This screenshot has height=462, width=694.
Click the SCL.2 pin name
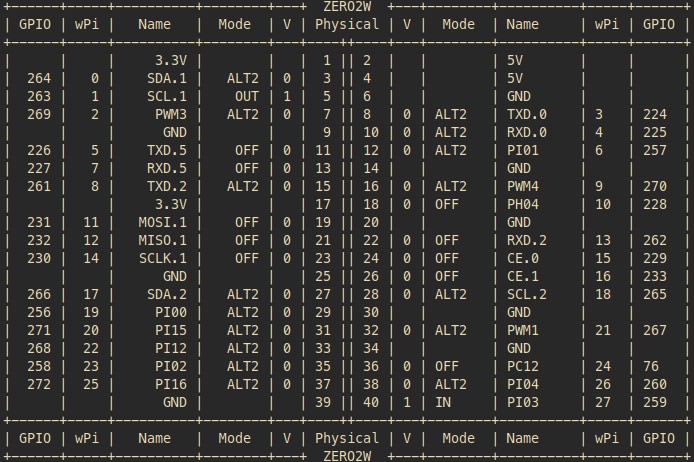(x=527, y=294)
